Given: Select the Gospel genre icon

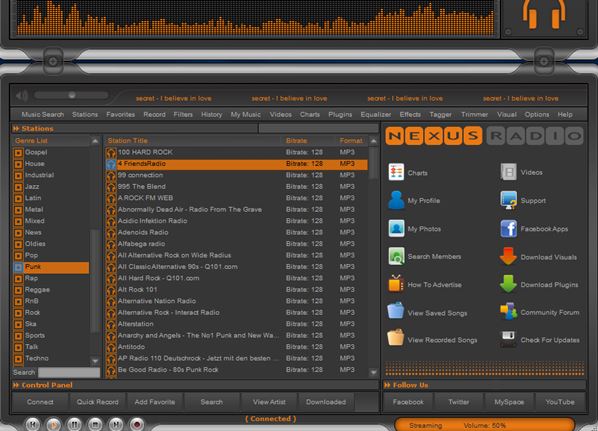Looking at the screenshot, I should [18, 153].
